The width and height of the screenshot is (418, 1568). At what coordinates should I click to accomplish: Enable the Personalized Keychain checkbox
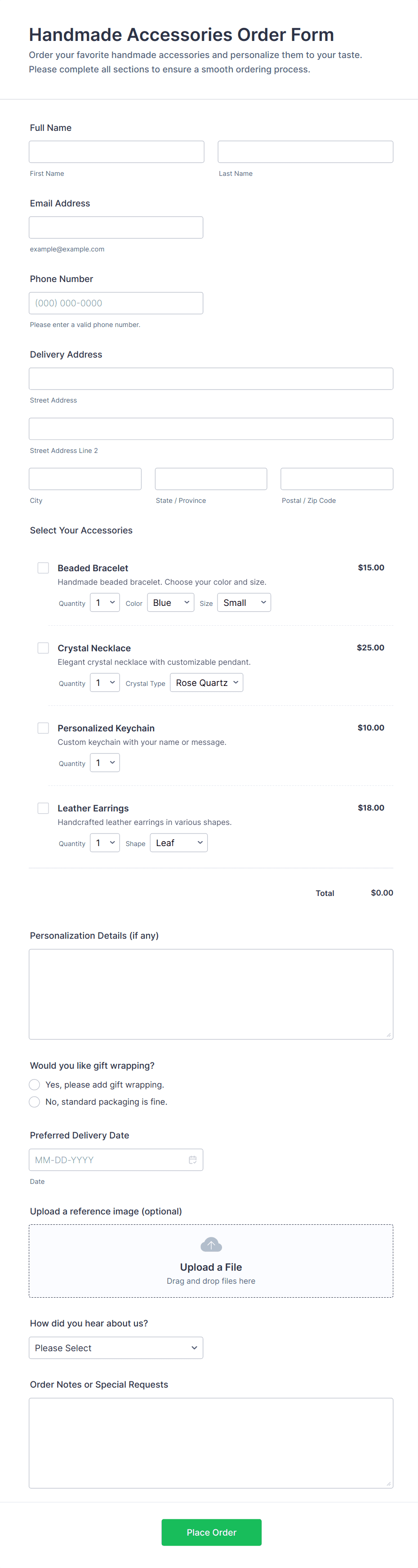pyautogui.click(x=43, y=728)
